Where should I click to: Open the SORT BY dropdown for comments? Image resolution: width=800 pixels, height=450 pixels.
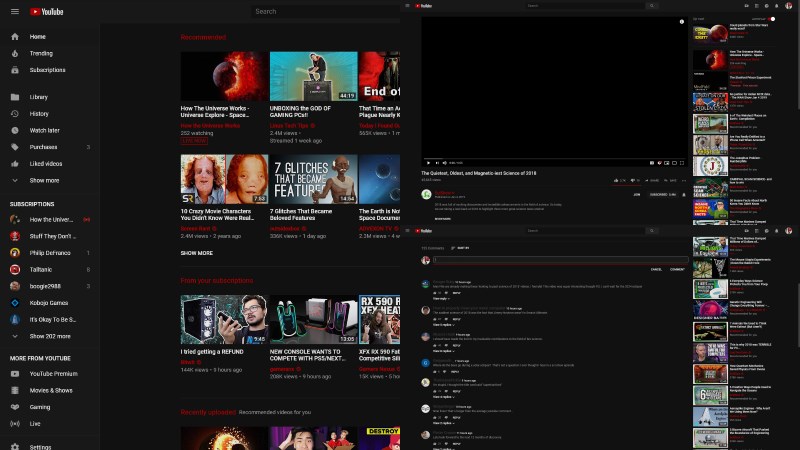click(x=460, y=248)
